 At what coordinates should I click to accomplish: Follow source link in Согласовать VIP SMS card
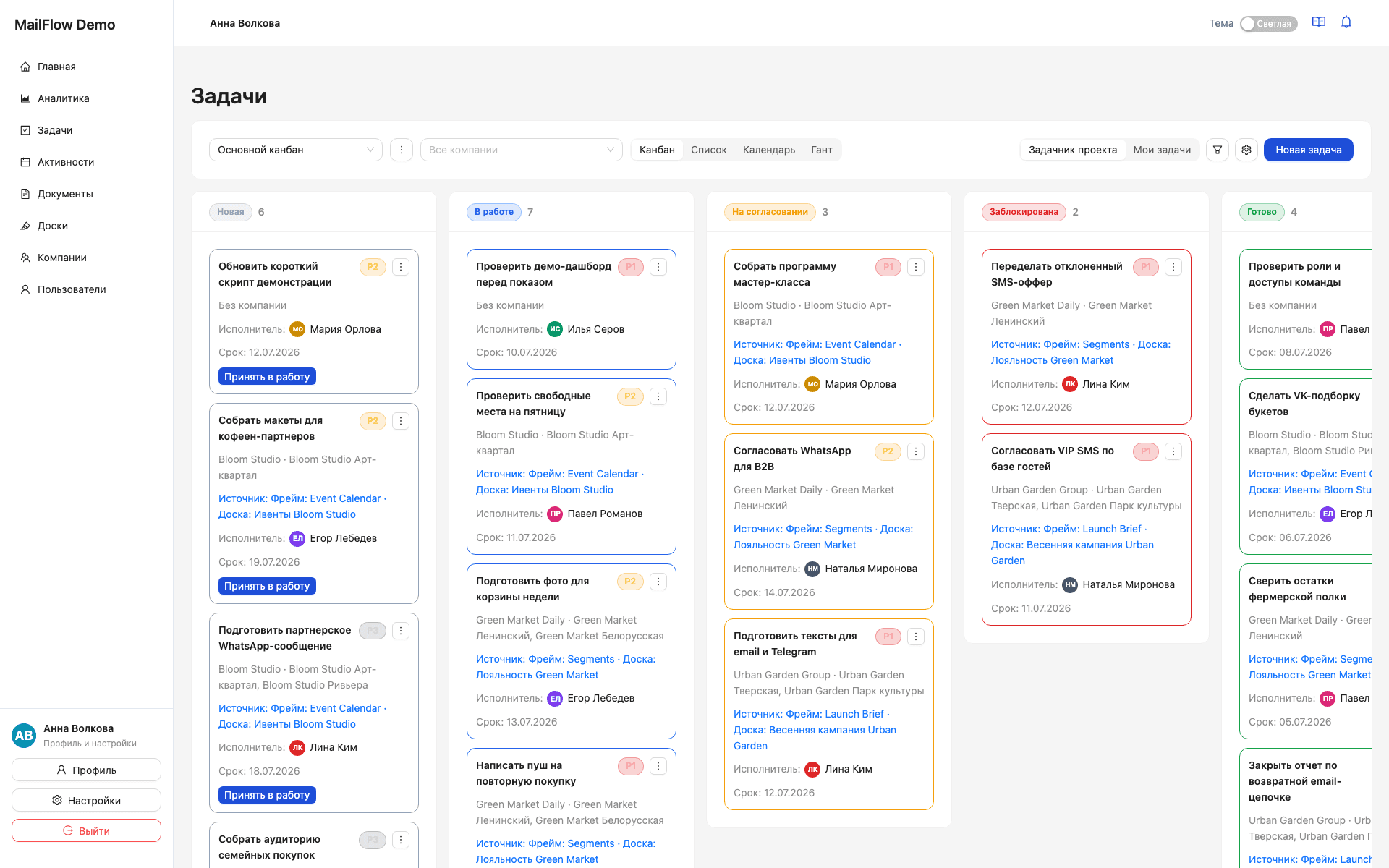1072,545
